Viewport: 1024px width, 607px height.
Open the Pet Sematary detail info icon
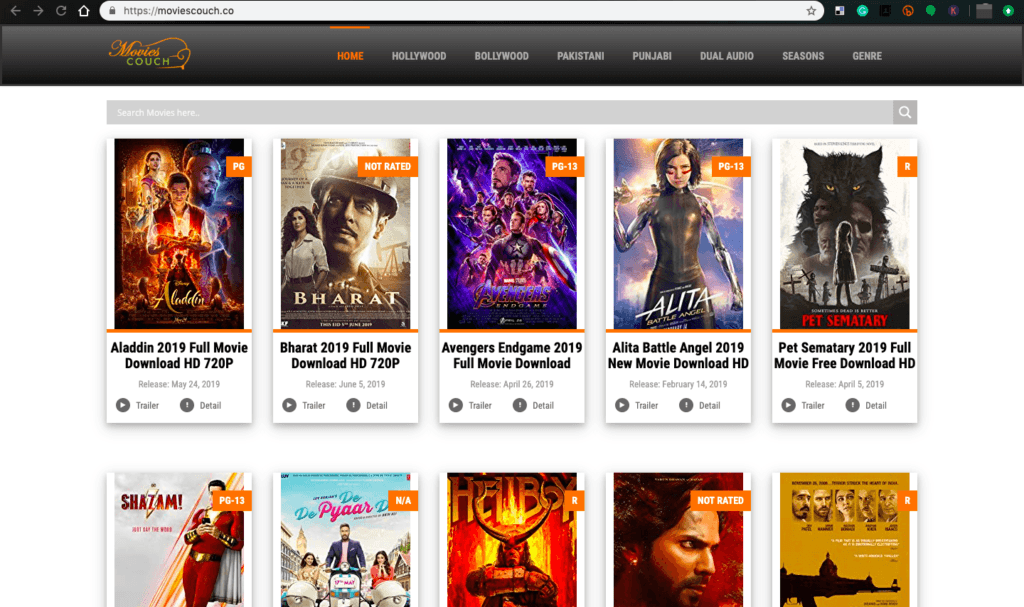[852, 405]
